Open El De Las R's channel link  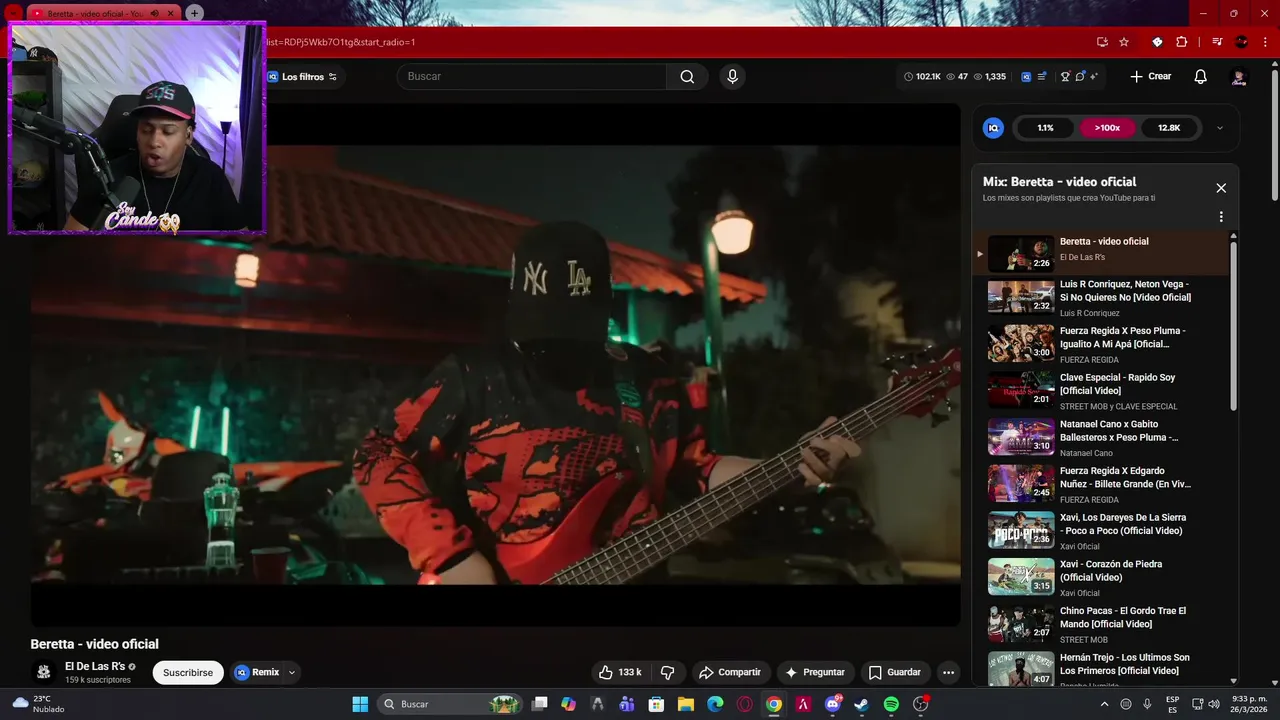pyautogui.click(x=95, y=666)
